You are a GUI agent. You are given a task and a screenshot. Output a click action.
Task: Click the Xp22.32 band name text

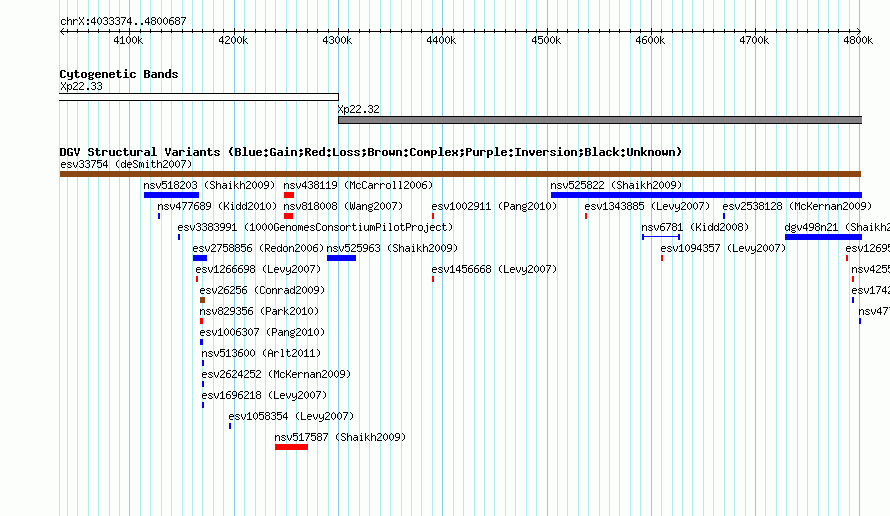(x=359, y=110)
